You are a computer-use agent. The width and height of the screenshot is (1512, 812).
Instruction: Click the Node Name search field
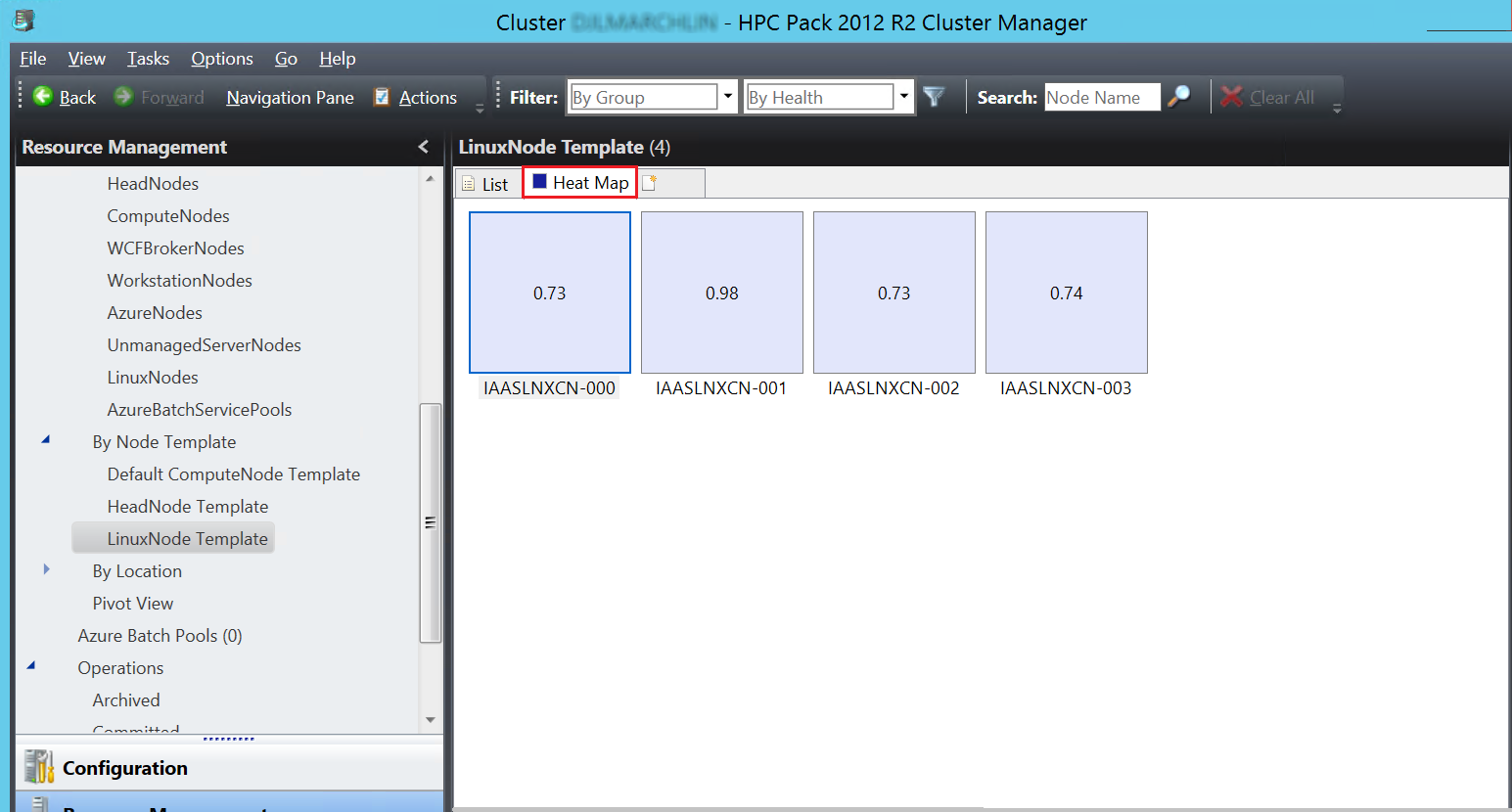1102,97
